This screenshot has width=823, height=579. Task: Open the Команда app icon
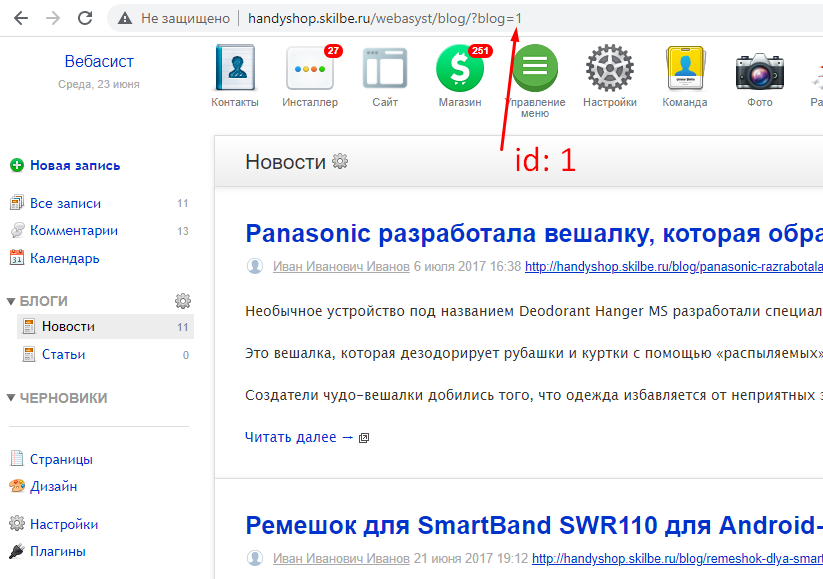[x=685, y=70]
